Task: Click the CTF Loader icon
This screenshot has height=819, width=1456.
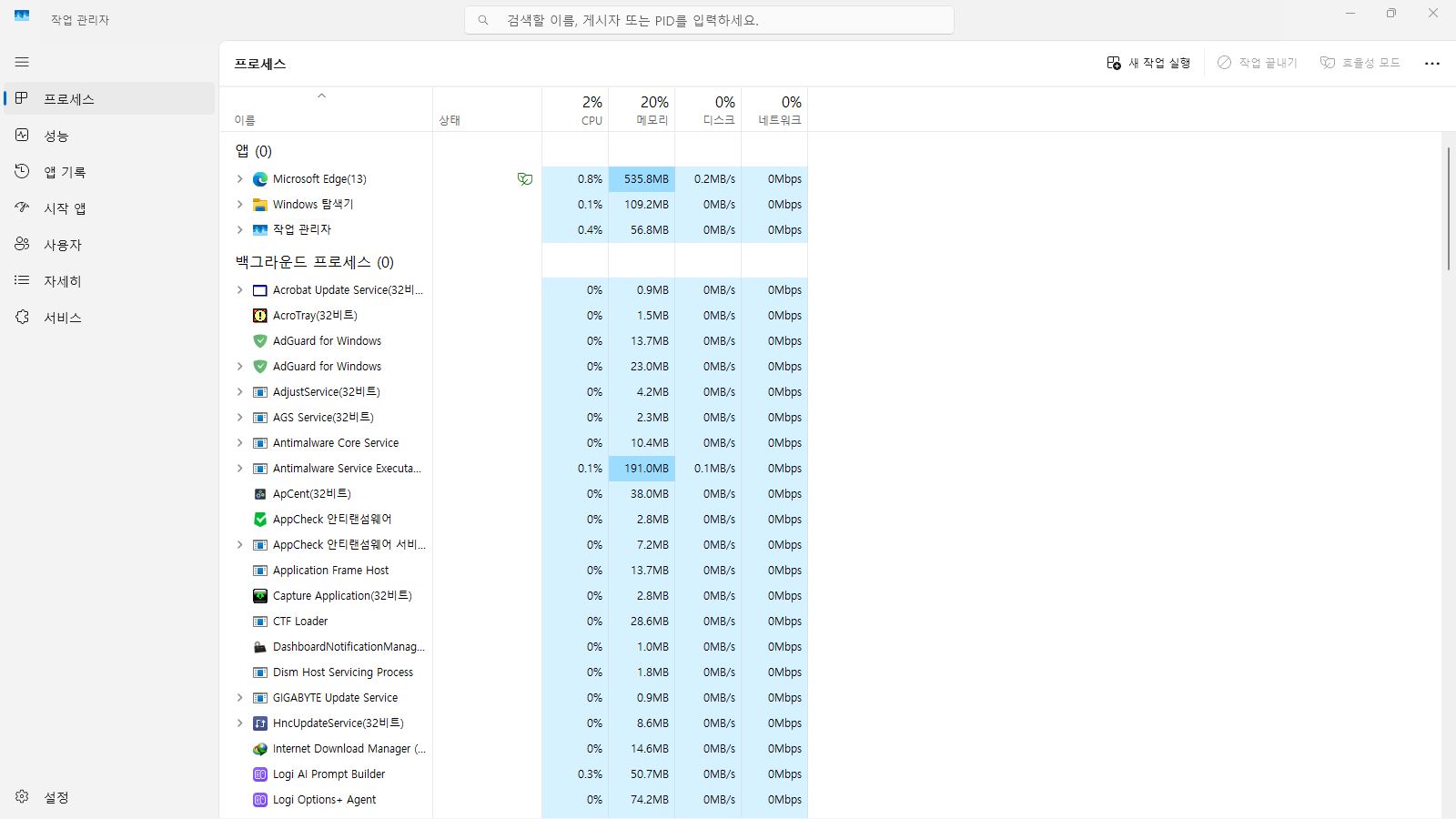Action: point(260,622)
